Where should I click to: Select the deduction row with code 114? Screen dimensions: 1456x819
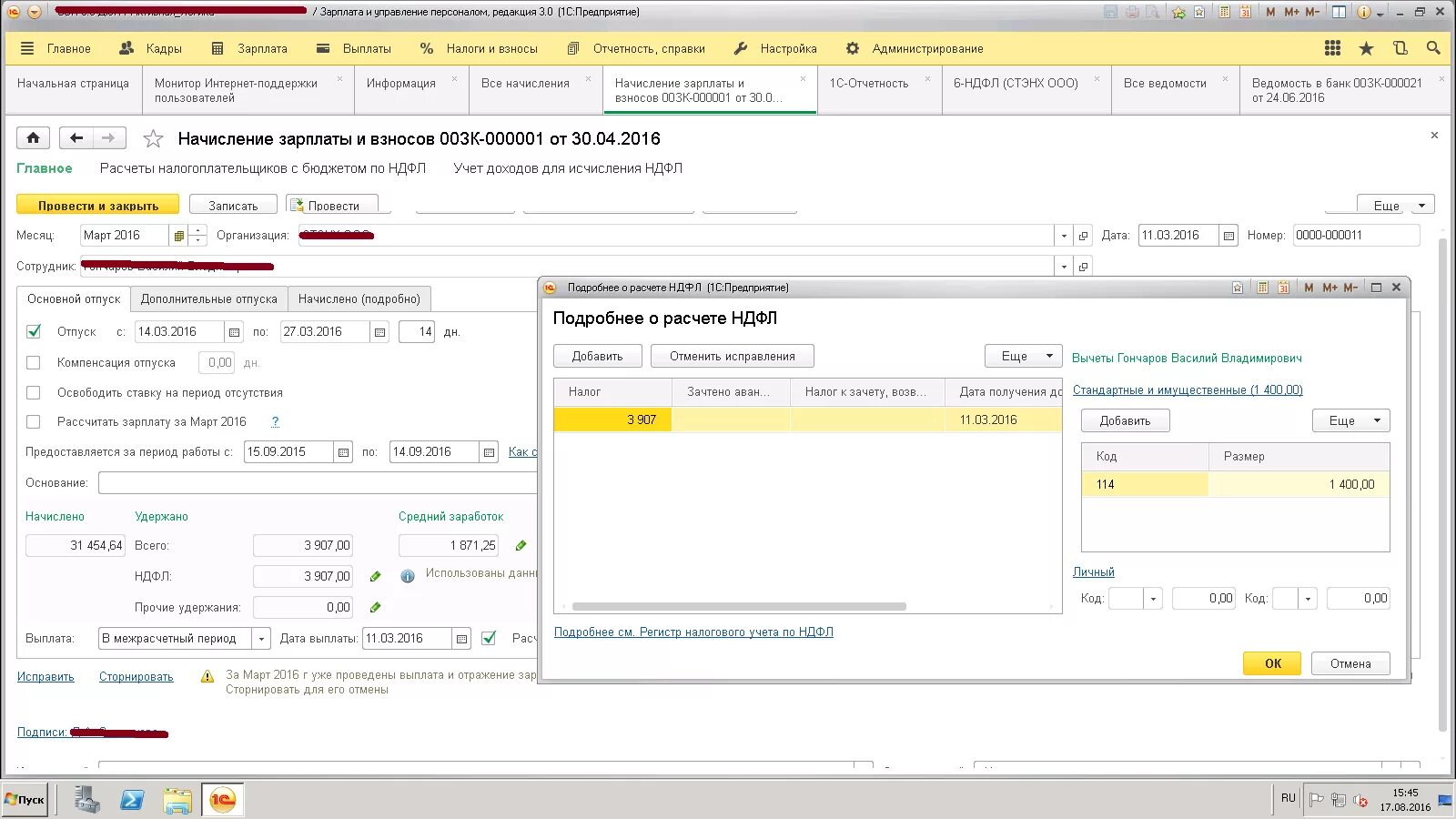(x=1235, y=485)
